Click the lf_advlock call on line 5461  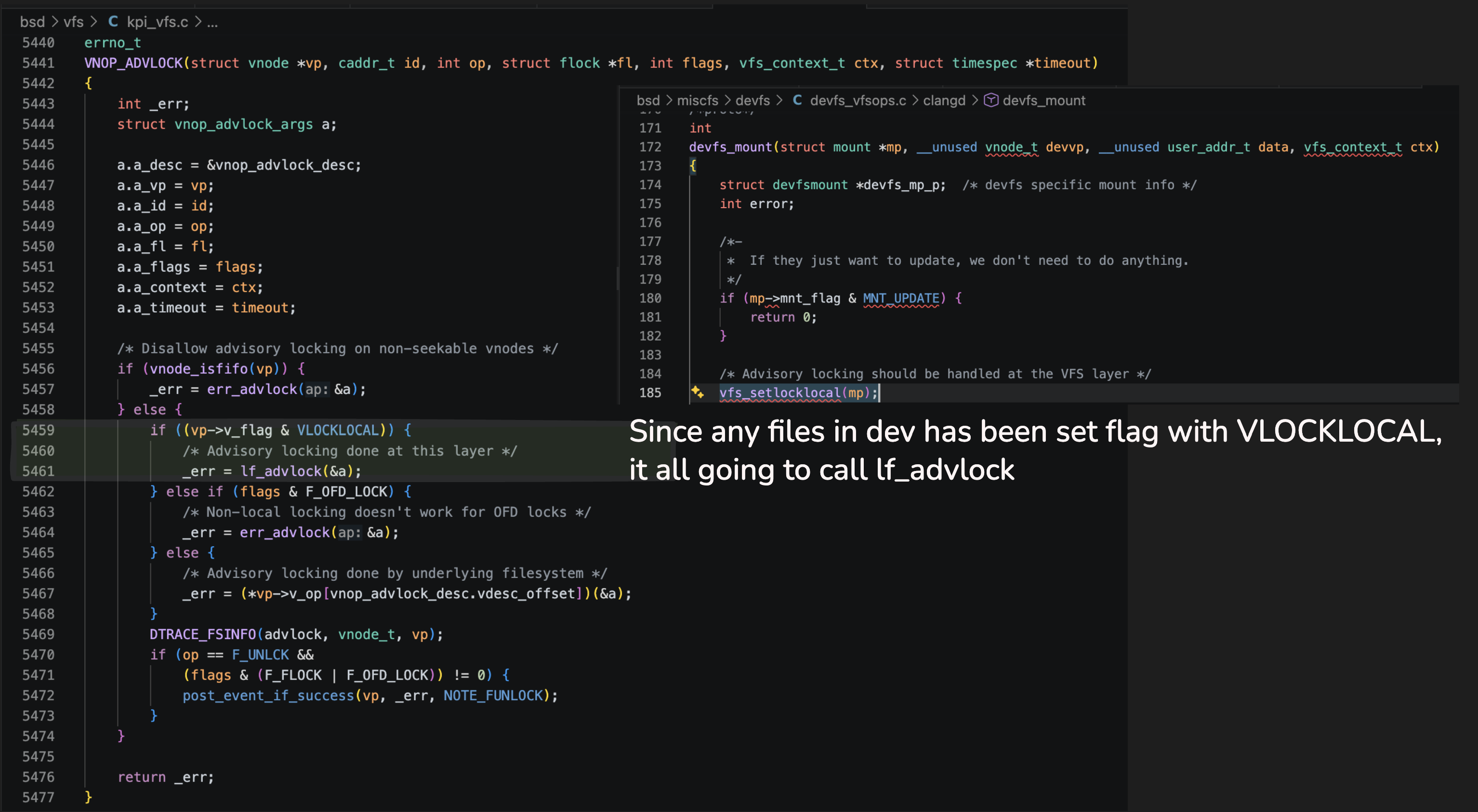(280, 471)
